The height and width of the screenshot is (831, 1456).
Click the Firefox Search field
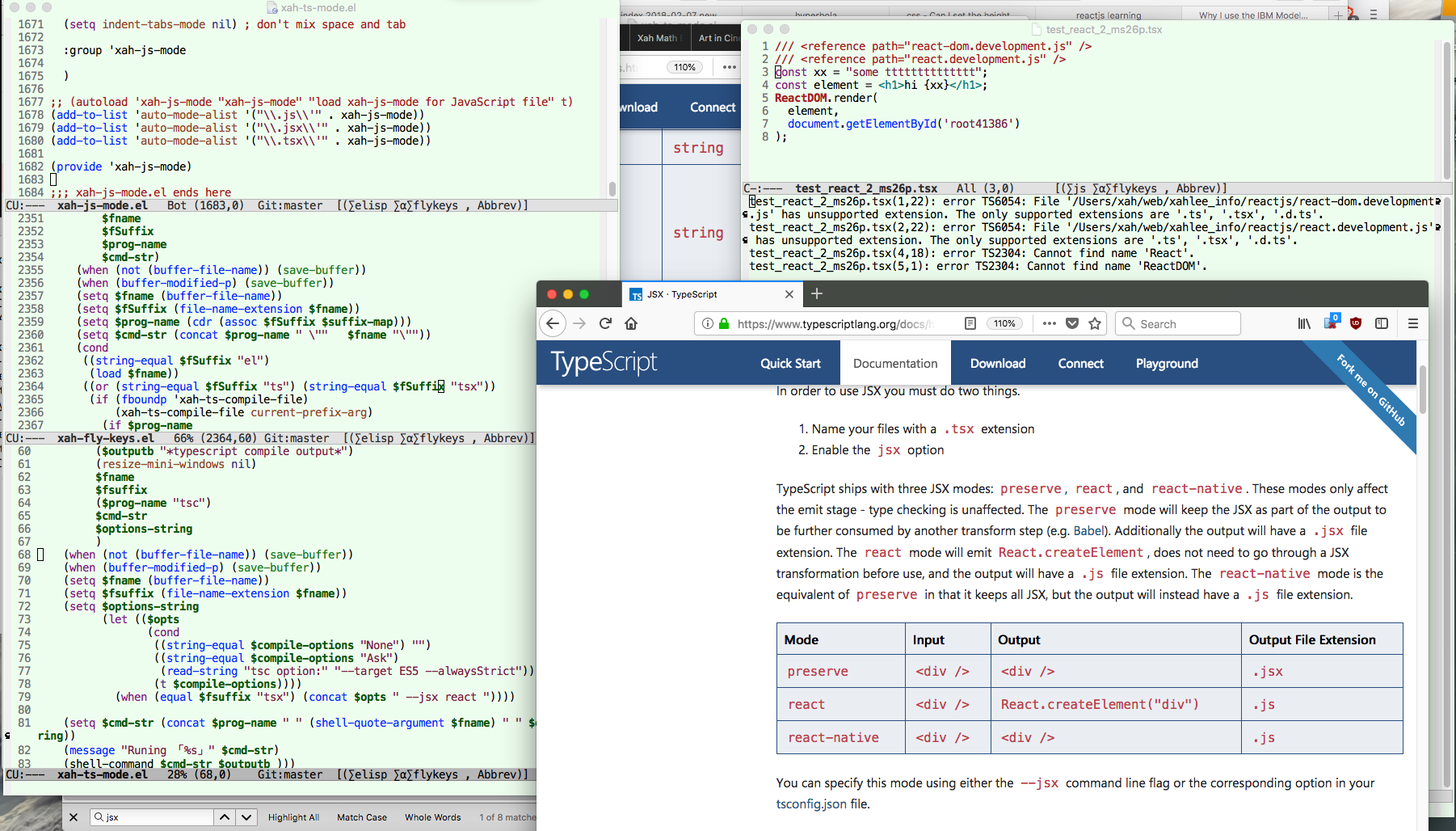[1178, 323]
